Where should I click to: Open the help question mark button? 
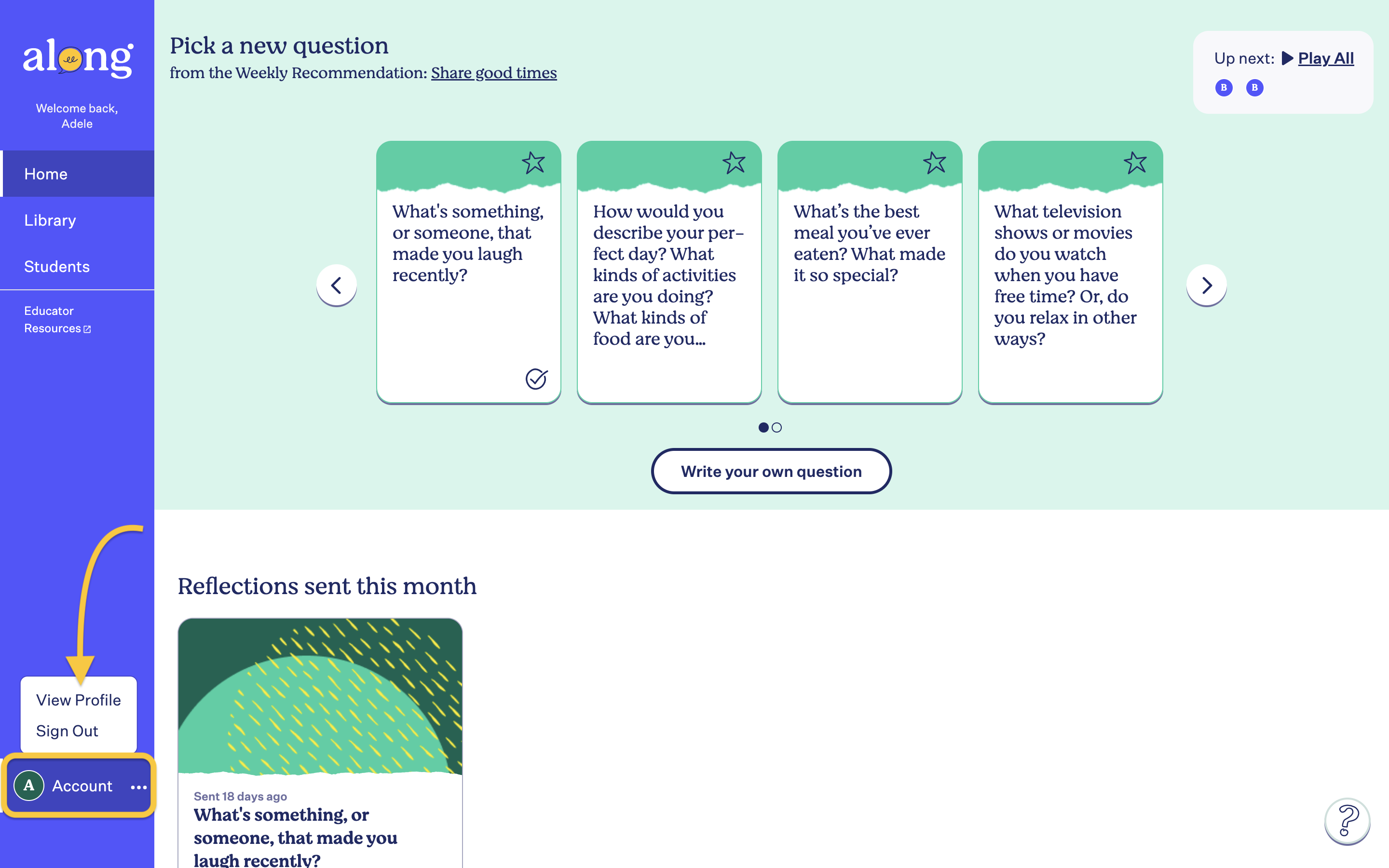click(1347, 821)
